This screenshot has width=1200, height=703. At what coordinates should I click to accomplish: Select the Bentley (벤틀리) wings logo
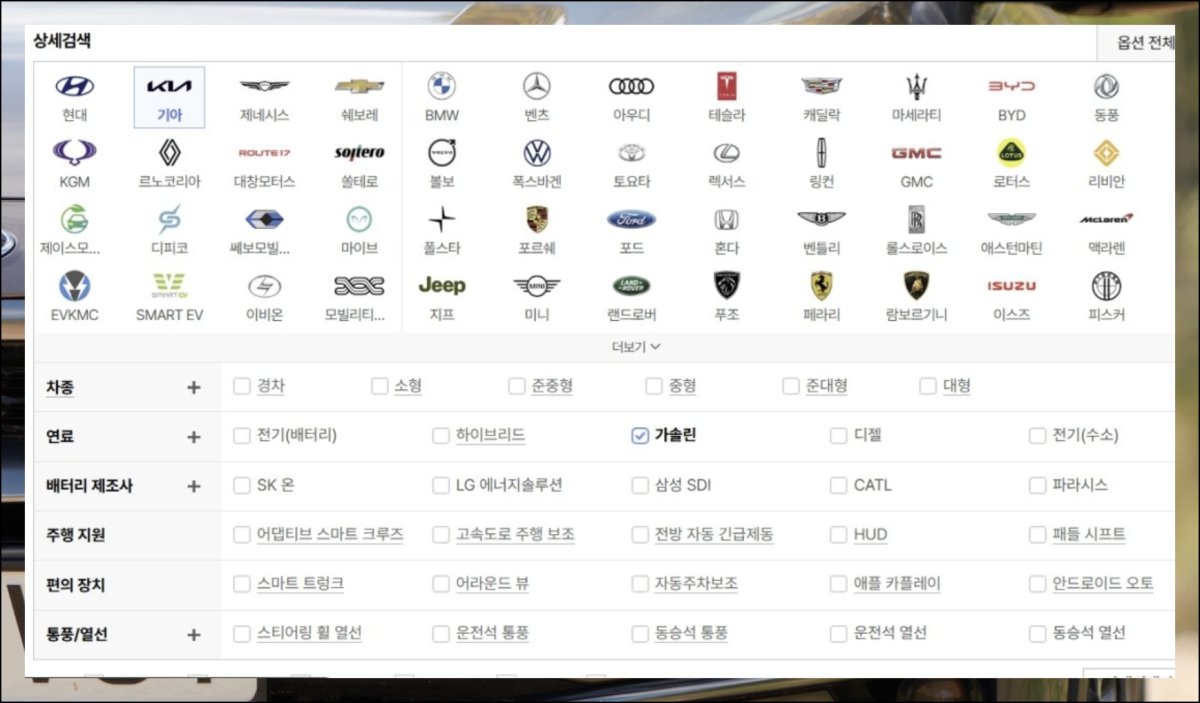(x=822, y=219)
